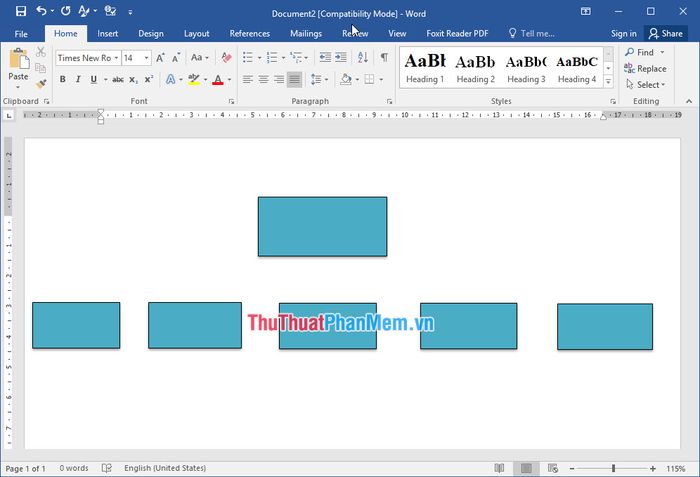
Task: Click the Sort icon in Paragraph group
Action: [x=363, y=58]
